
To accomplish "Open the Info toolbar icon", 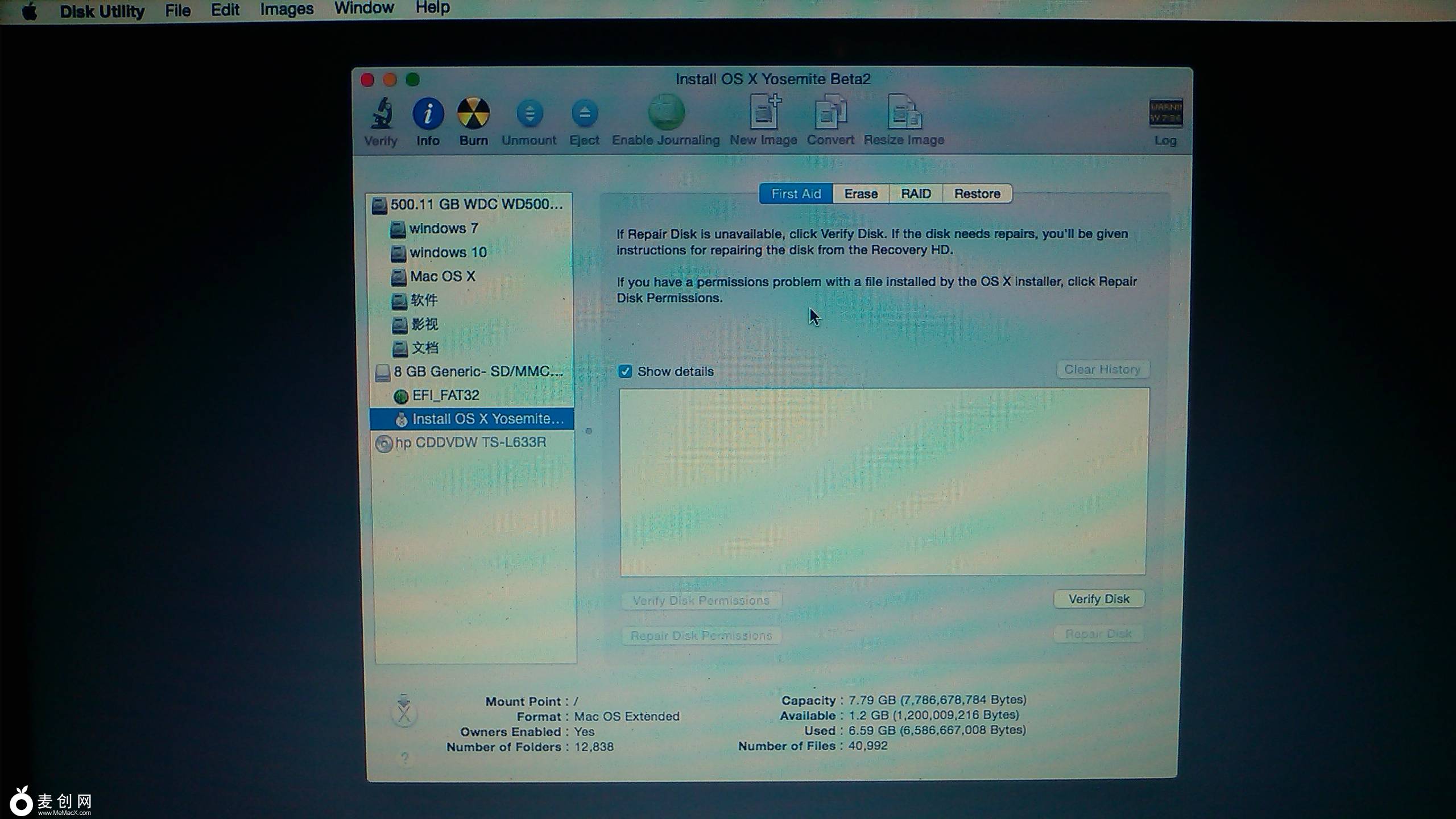I will [x=428, y=114].
